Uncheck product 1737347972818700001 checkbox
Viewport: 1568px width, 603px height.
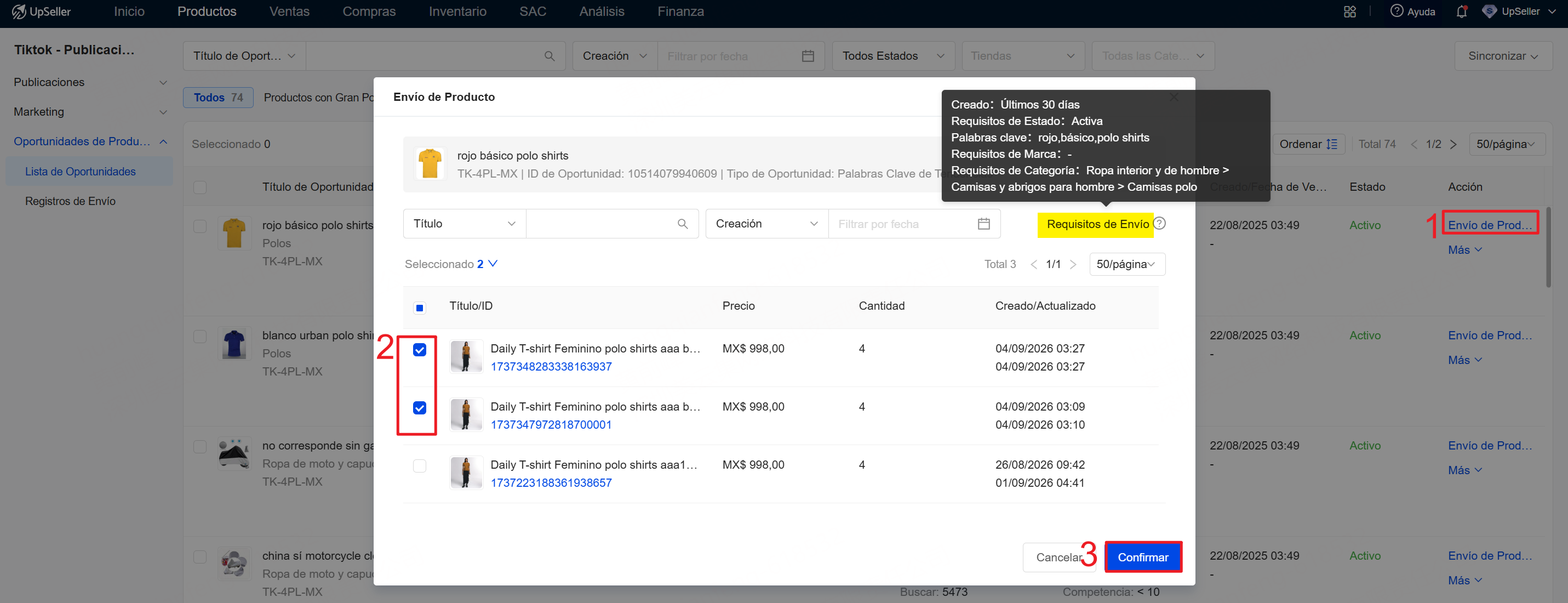point(419,407)
